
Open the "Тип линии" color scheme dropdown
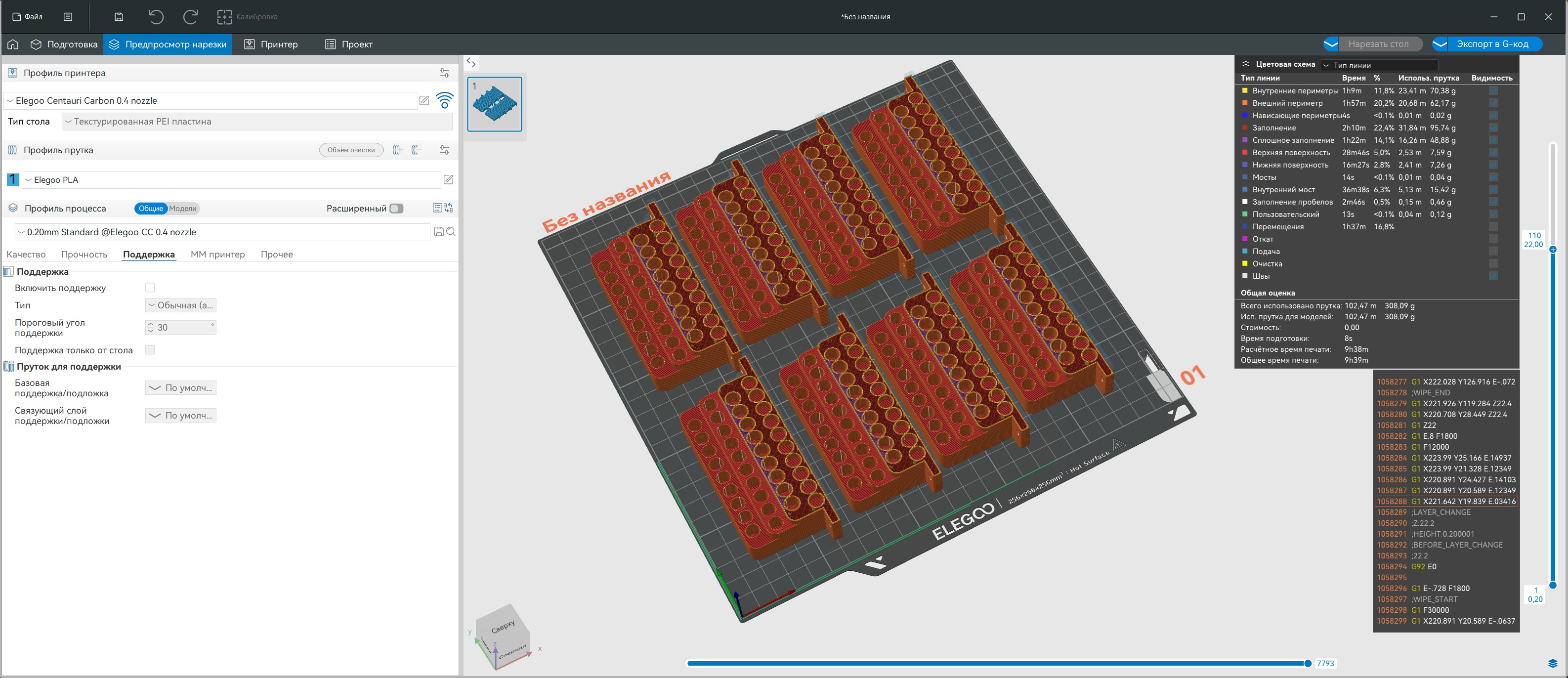(1379, 65)
